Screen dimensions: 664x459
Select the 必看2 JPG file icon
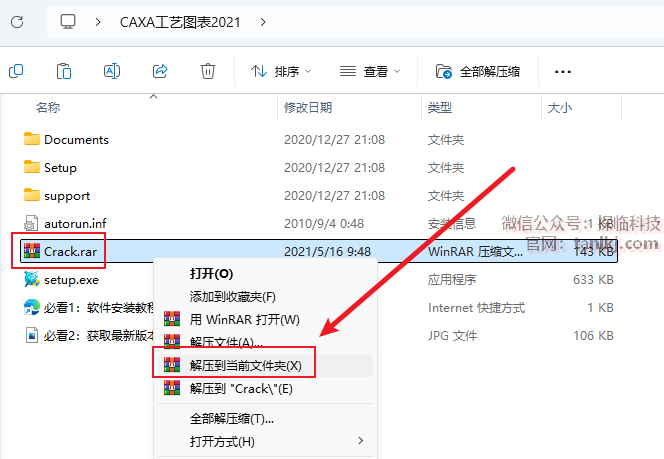[32, 335]
